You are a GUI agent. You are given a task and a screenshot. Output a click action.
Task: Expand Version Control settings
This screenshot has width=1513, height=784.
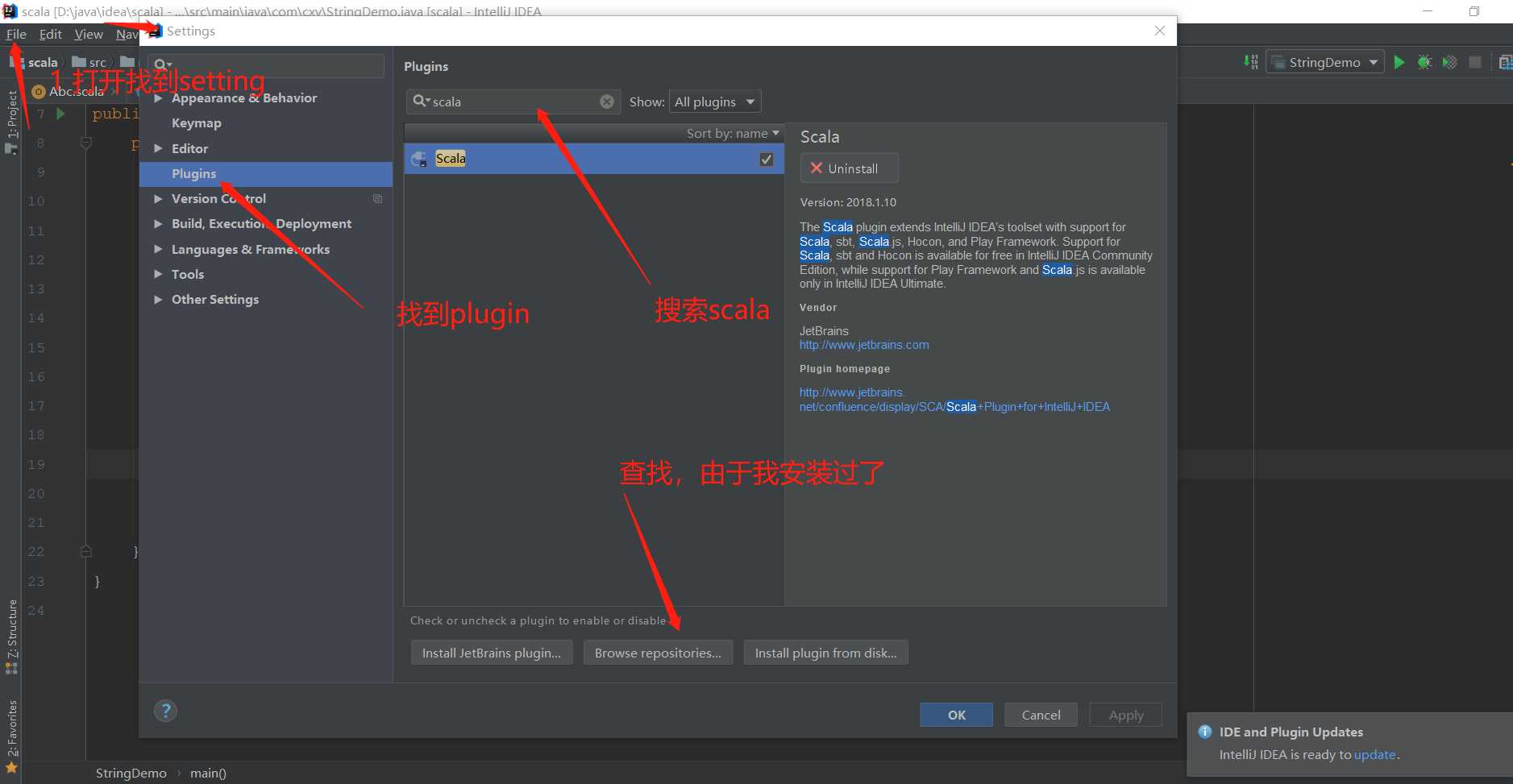[x=158, y=199]
